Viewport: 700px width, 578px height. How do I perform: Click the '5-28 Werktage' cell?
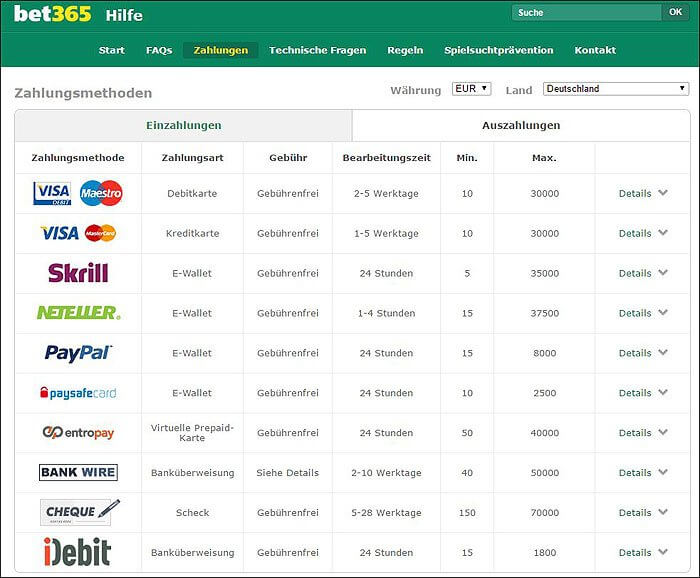pyautogui.click(x=386, y=512)
